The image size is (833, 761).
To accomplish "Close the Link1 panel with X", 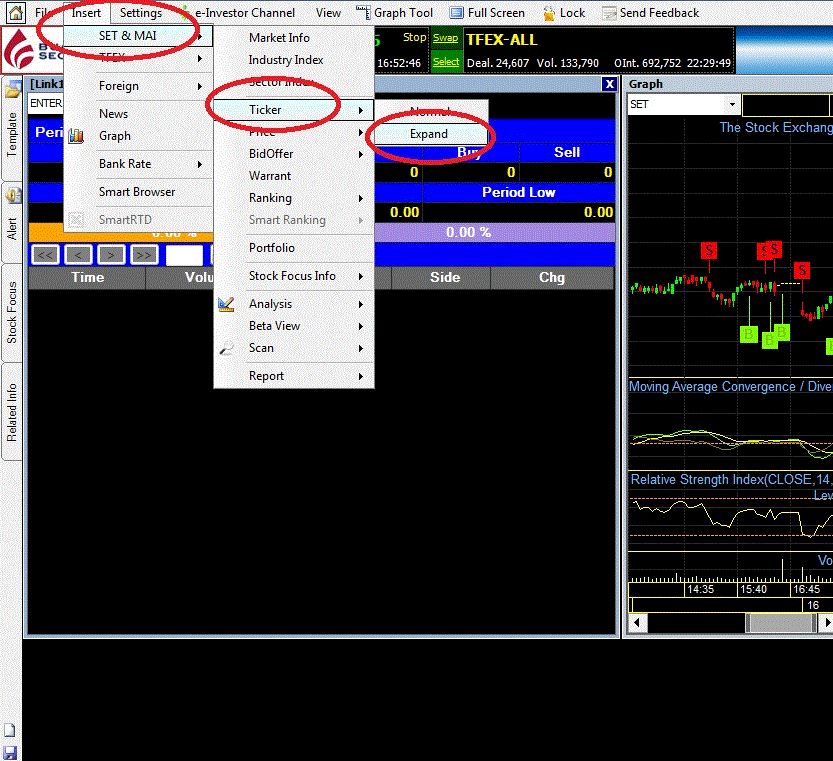I will pyautogui.click(x=609, y=84).
